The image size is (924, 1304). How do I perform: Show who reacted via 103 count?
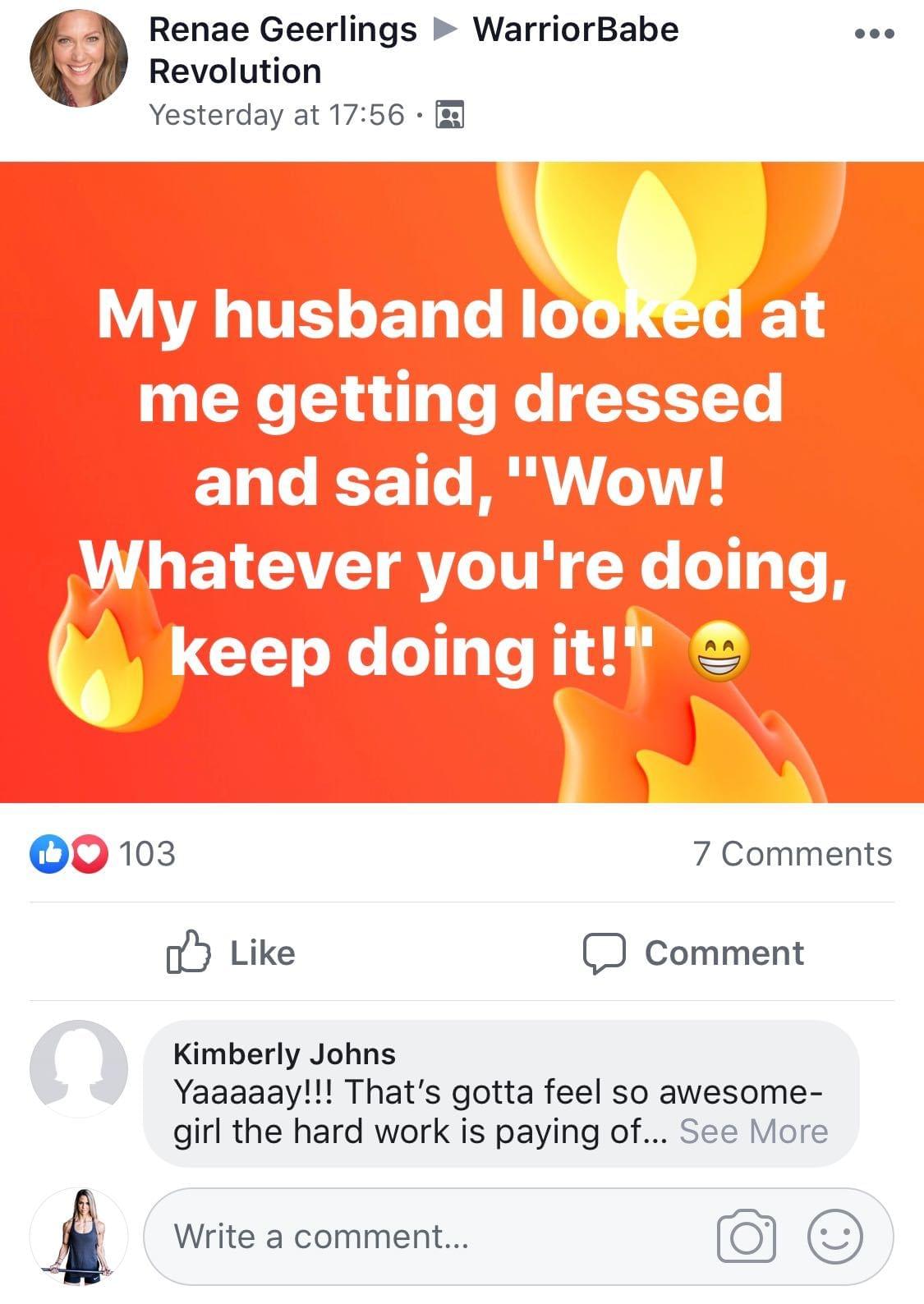pos(148,854)
